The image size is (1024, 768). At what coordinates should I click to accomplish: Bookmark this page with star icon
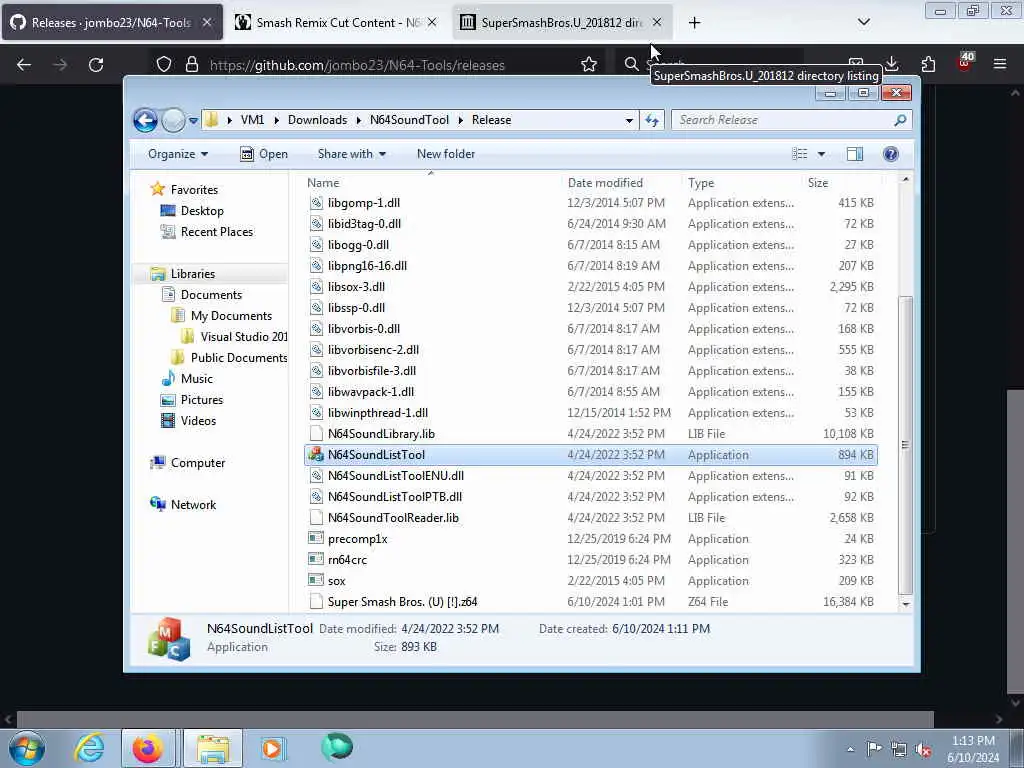589,64
